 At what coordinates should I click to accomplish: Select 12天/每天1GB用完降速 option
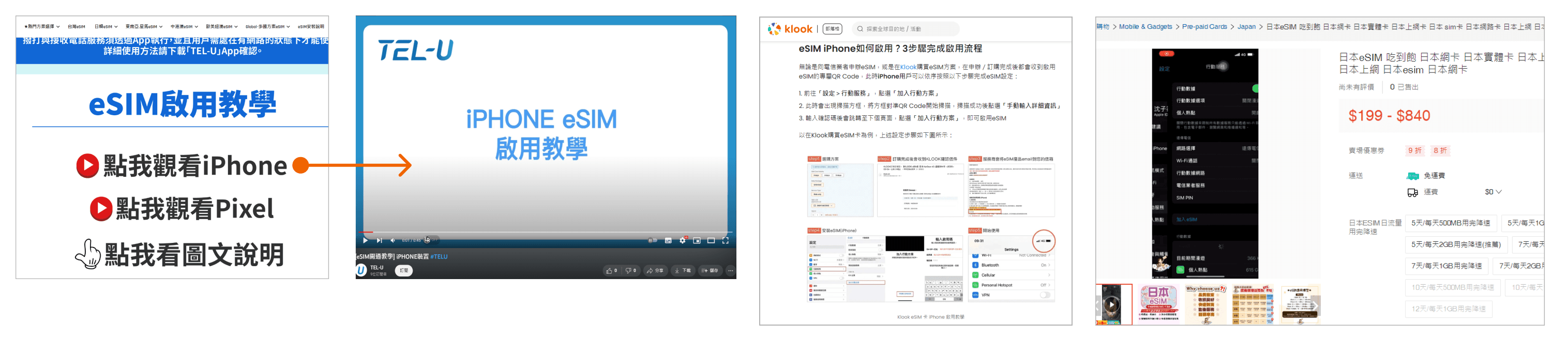tap(1448, 309)
